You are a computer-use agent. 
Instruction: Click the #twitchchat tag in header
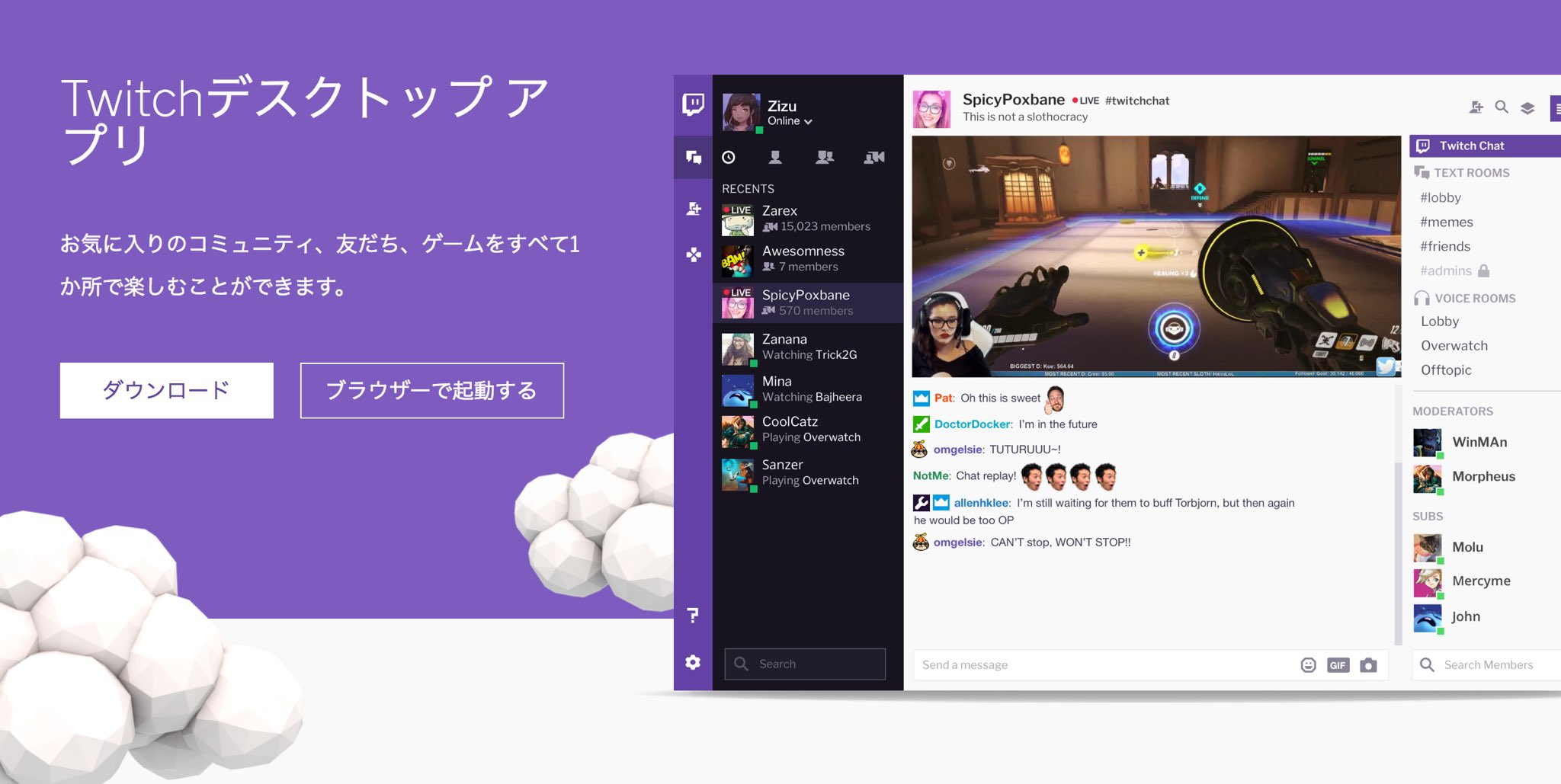pos(1137,101)
